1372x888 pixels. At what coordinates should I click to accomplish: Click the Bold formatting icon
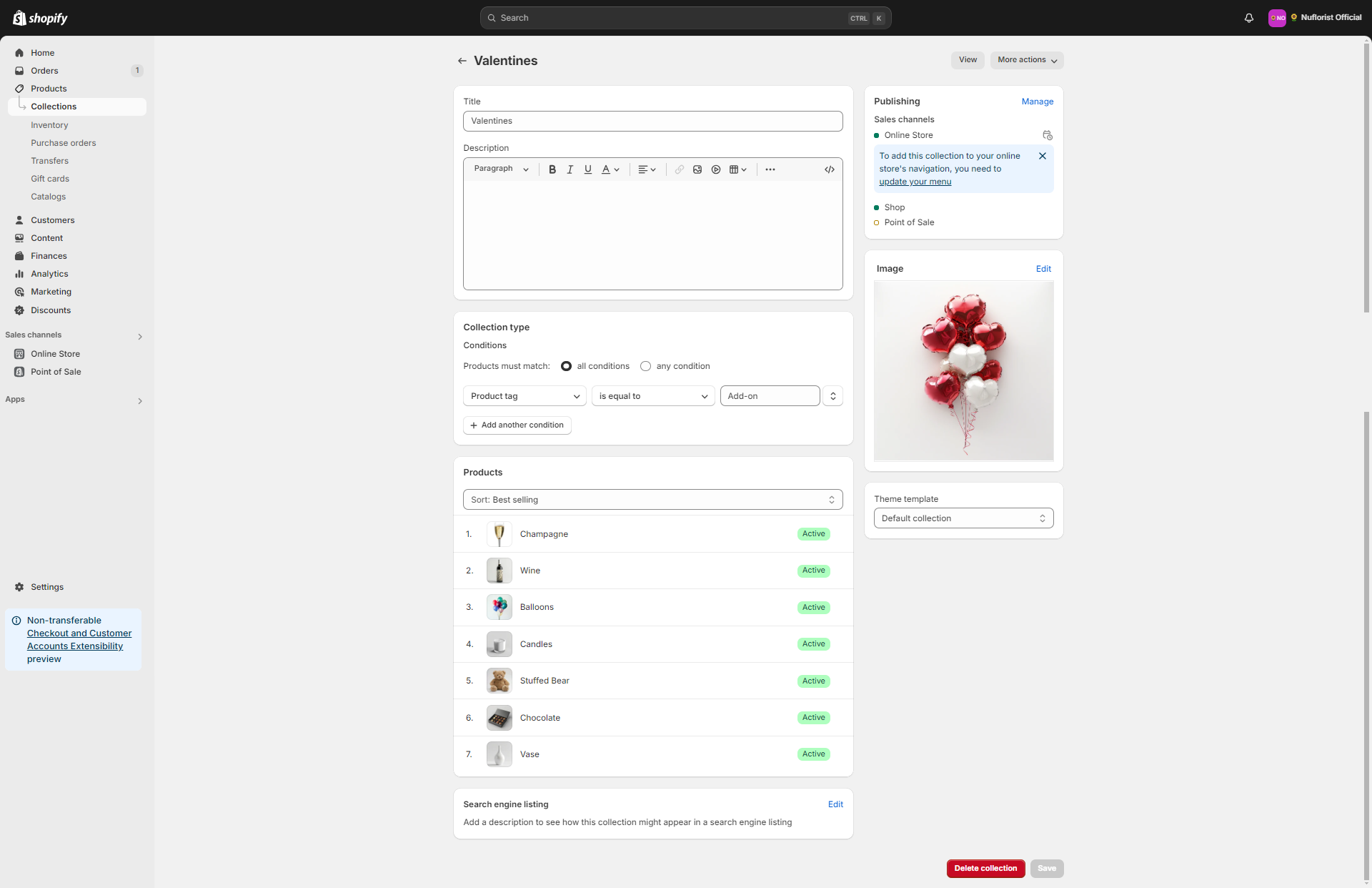point(552,169)
